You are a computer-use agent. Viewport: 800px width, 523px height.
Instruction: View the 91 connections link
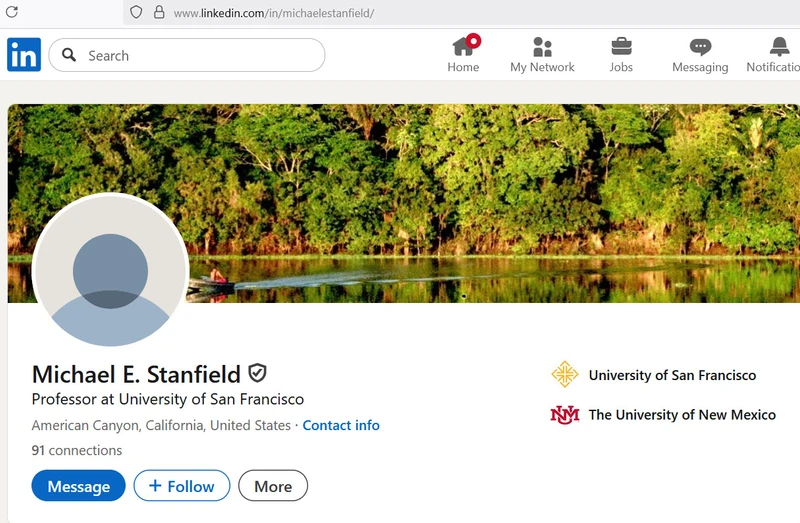[77, 451]
